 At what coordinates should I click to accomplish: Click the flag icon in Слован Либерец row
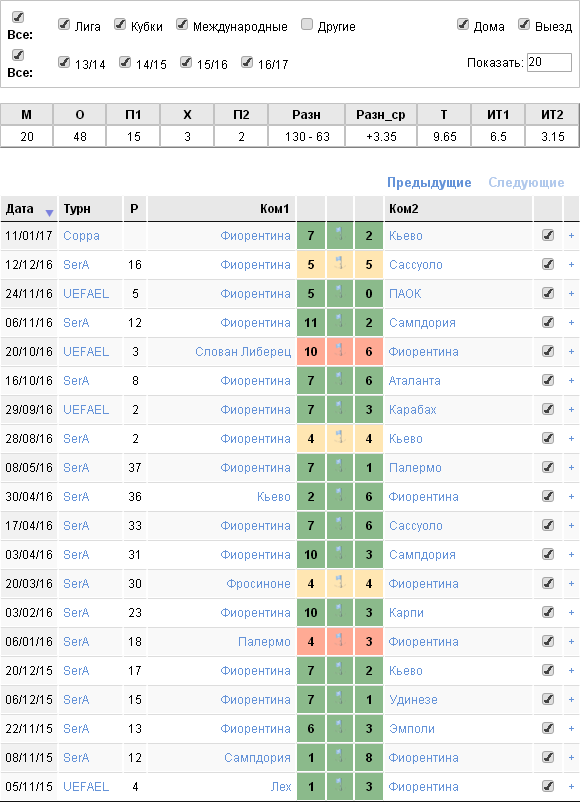tap(340, 351)
